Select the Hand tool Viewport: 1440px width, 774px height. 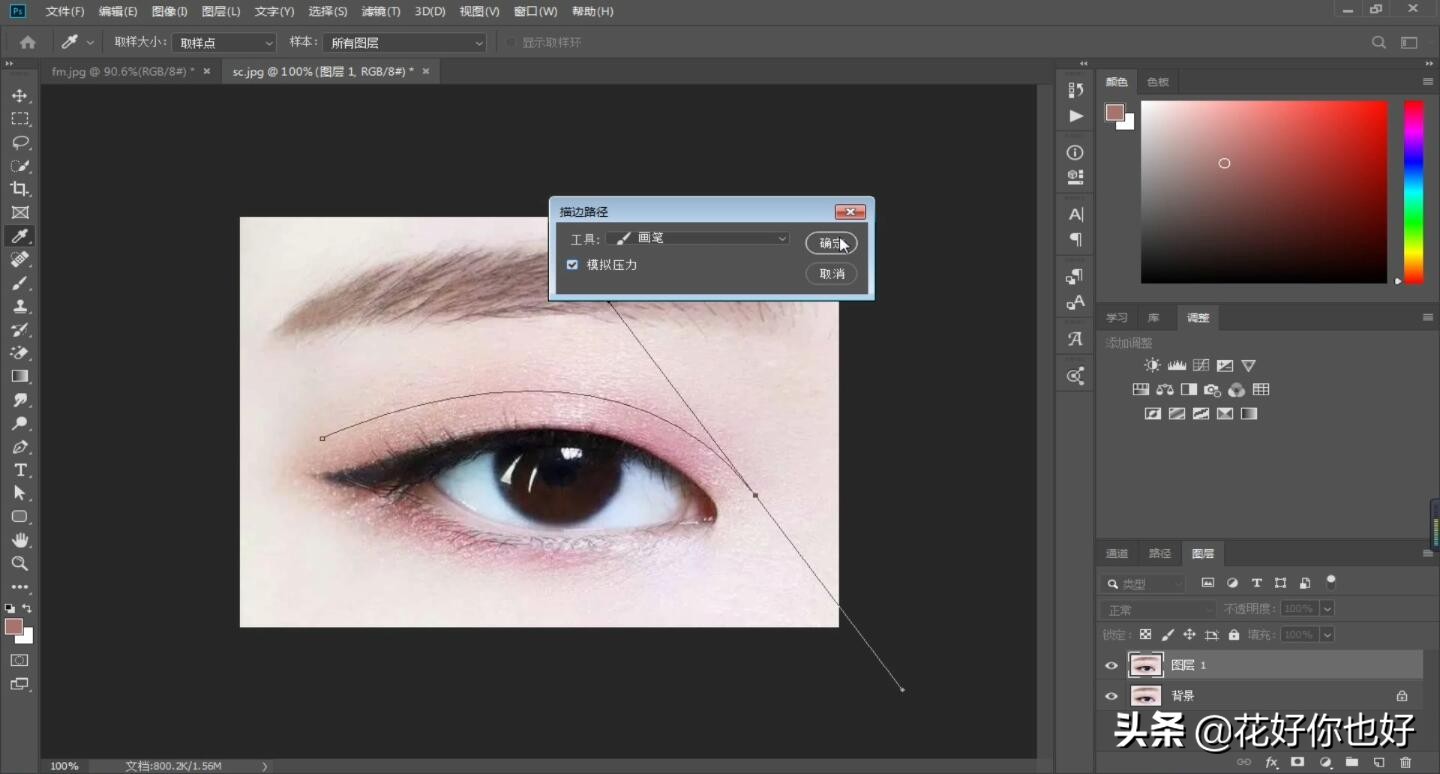[x=19, y=540]
